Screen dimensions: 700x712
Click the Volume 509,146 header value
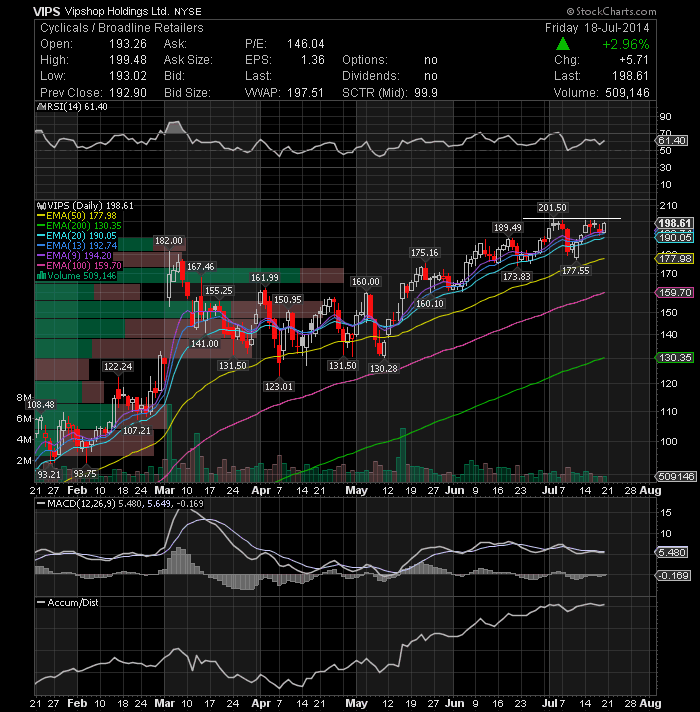point(627,93)
